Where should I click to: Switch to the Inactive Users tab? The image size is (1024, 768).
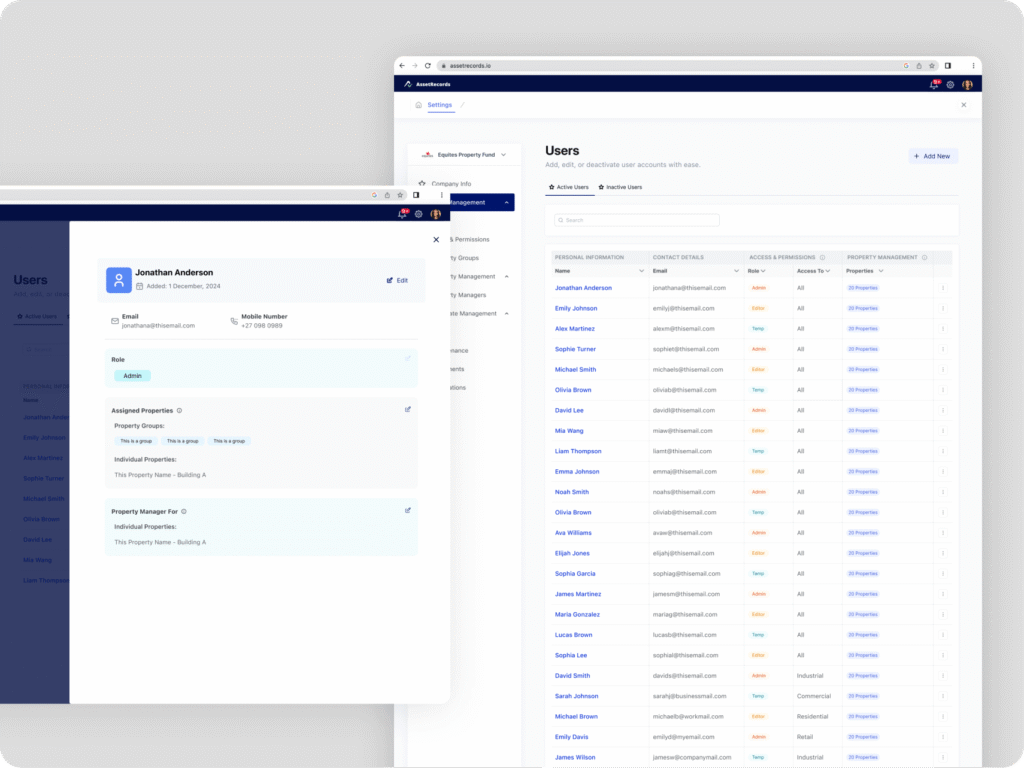coord(620,187)
